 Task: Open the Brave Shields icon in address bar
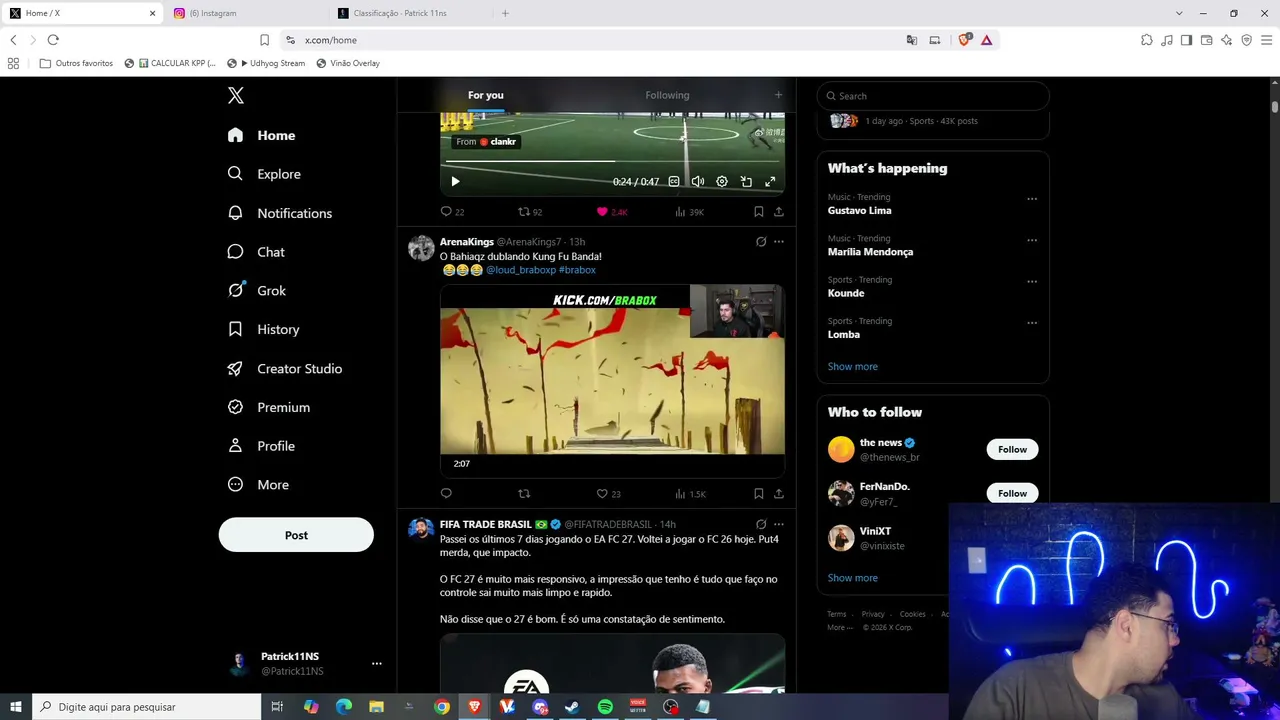point(965,40)
